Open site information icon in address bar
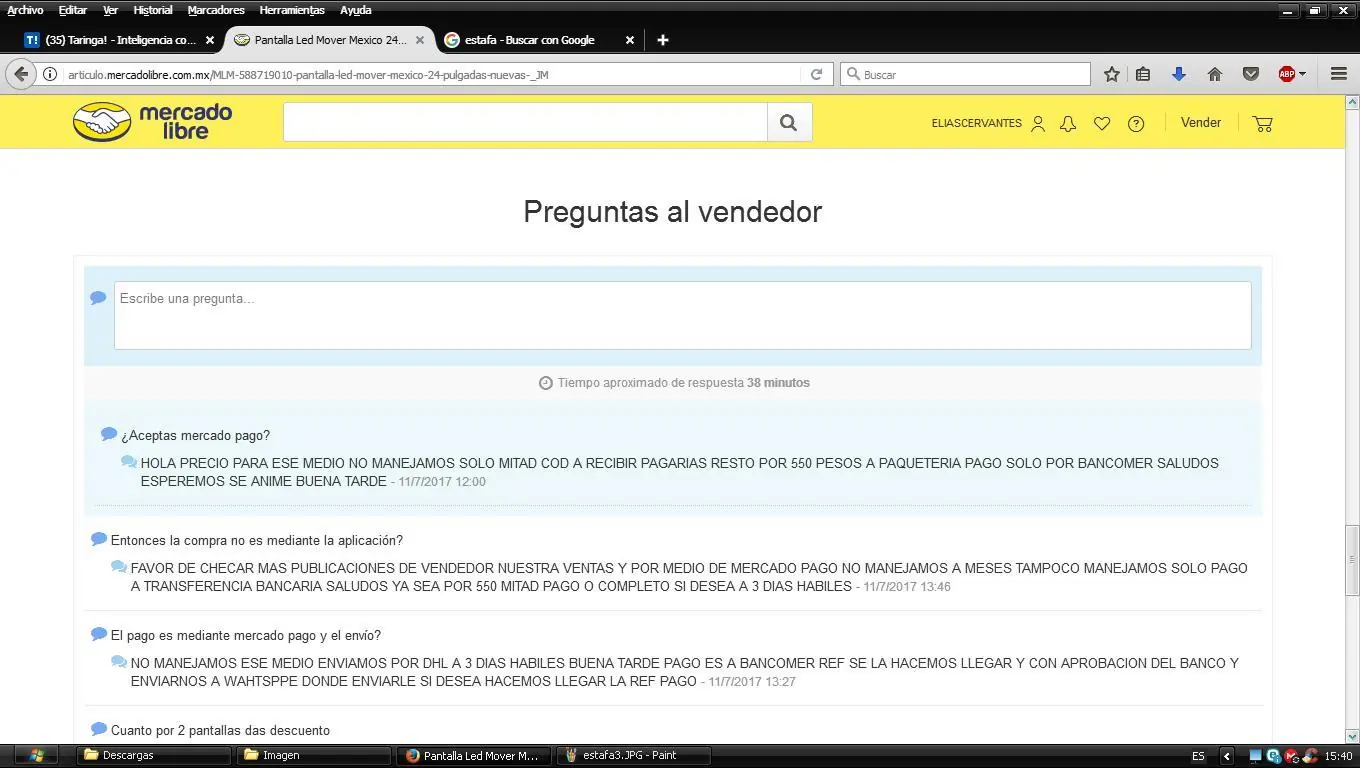Viewport: 1360px width, 768px height. point(49,74)
